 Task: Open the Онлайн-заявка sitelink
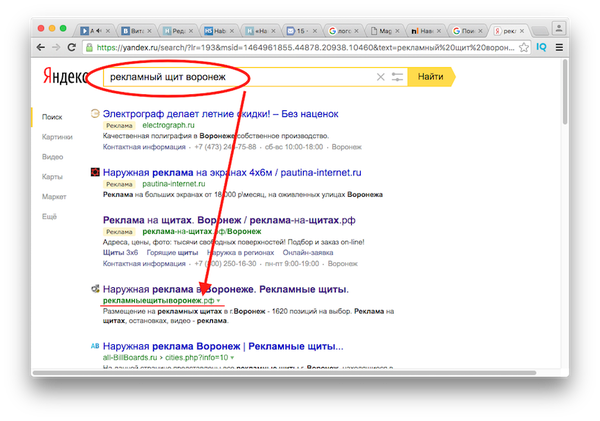[308, 253]
